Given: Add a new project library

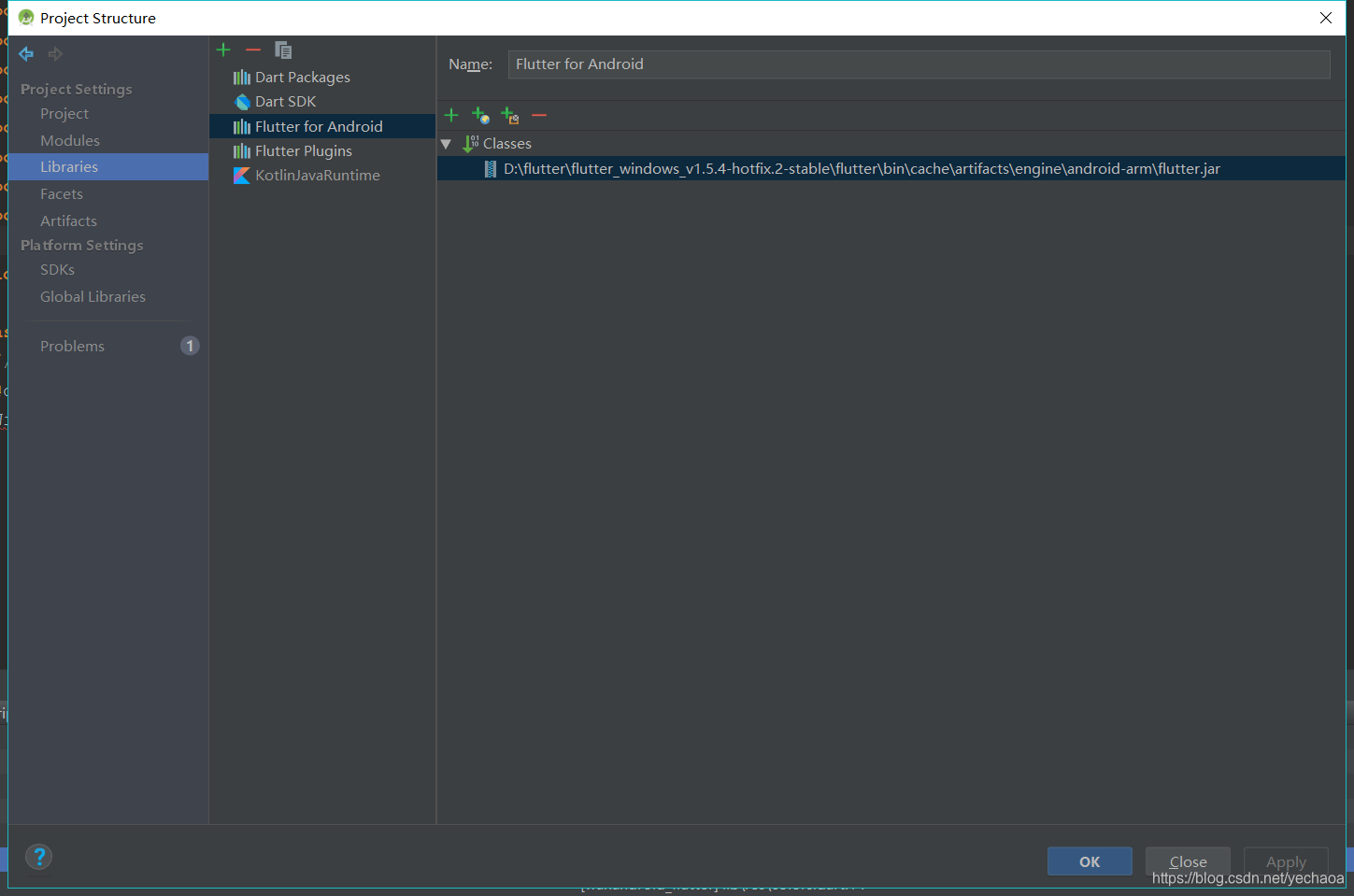Looking at the screenshot, I should pos(223,50).
